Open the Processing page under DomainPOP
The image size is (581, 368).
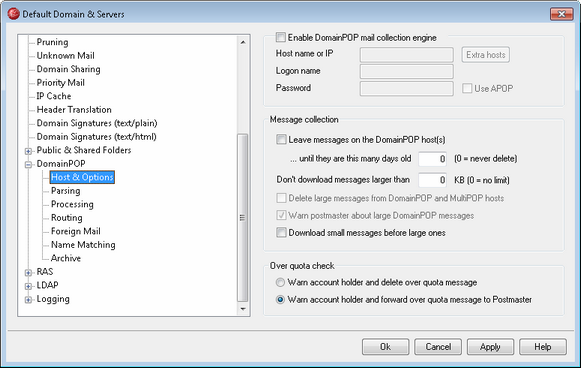(x=72, y=204)
